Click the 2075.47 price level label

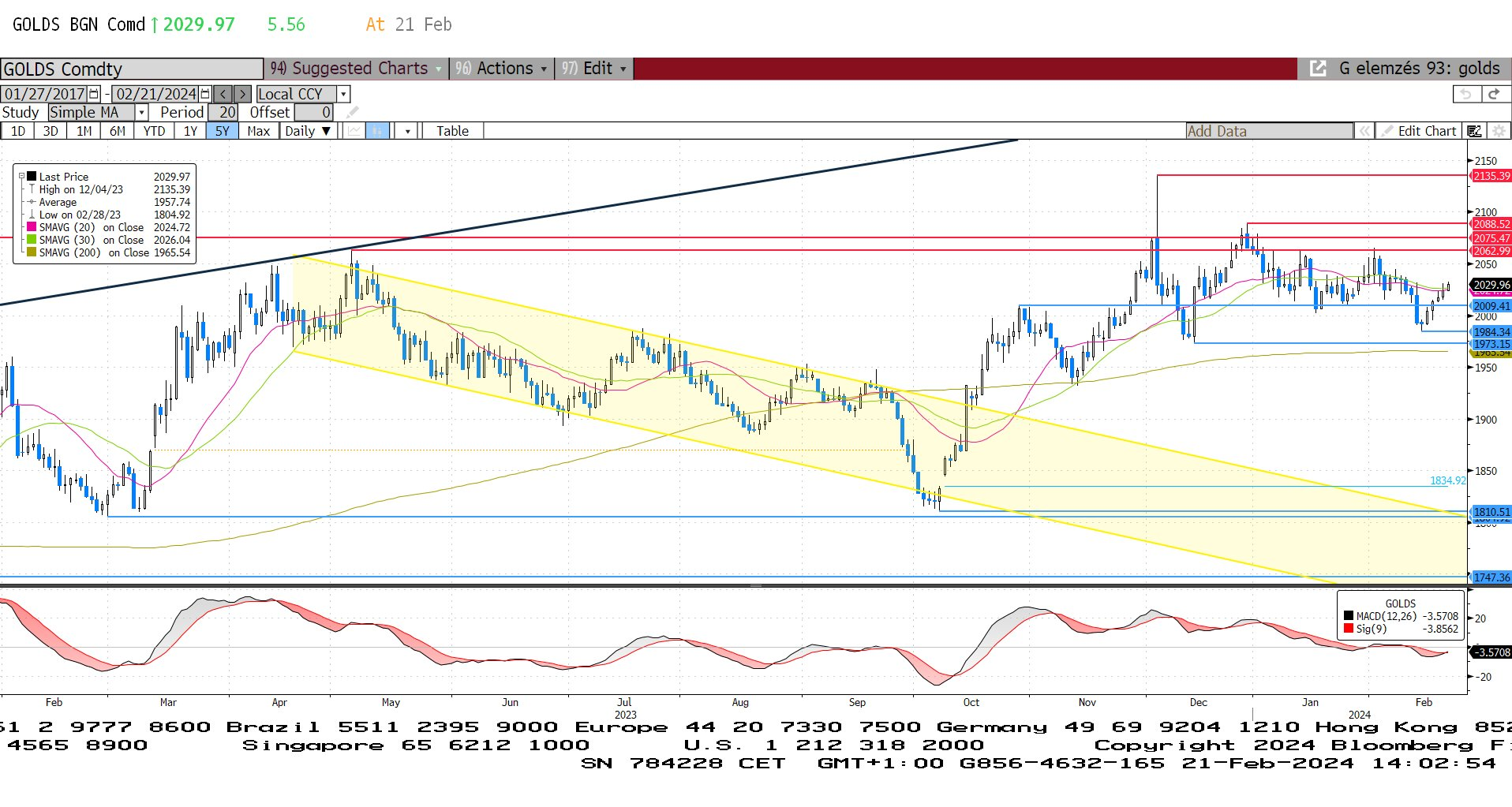(x=1491, y=238)
